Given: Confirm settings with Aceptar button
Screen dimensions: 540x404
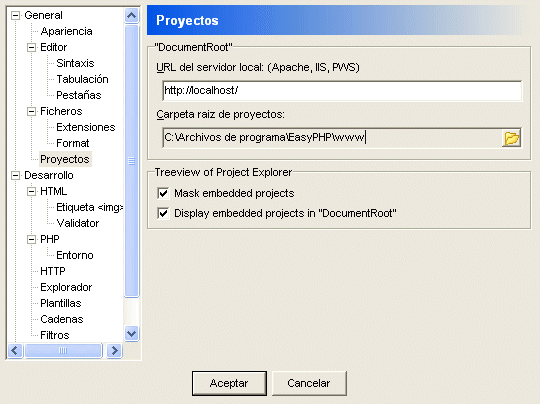Looking at the screenshot, I should (x=229, y=383).
